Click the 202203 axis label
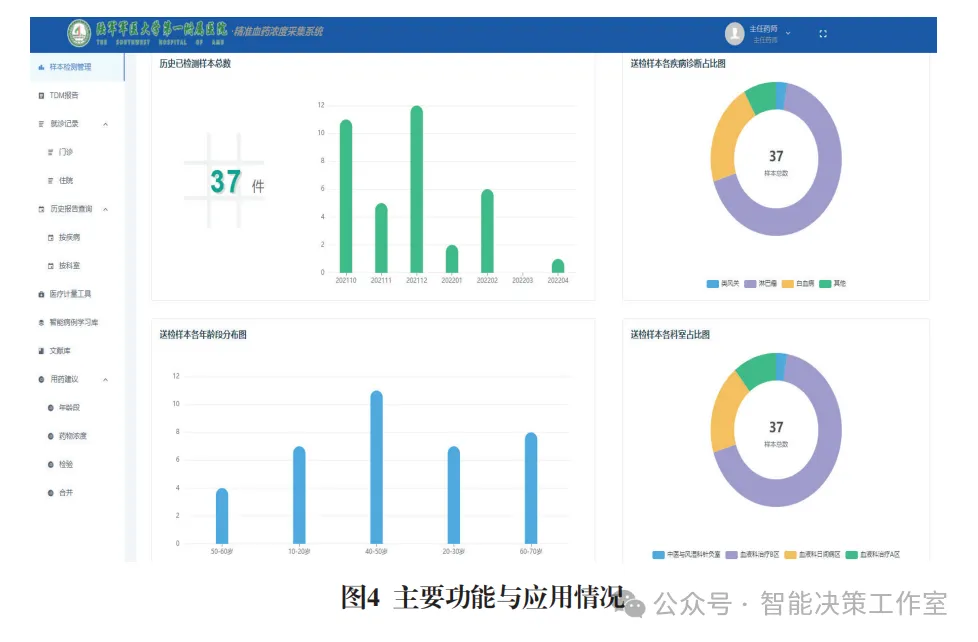The width and height of the screenshot is (978, 642). pos(523,281)
